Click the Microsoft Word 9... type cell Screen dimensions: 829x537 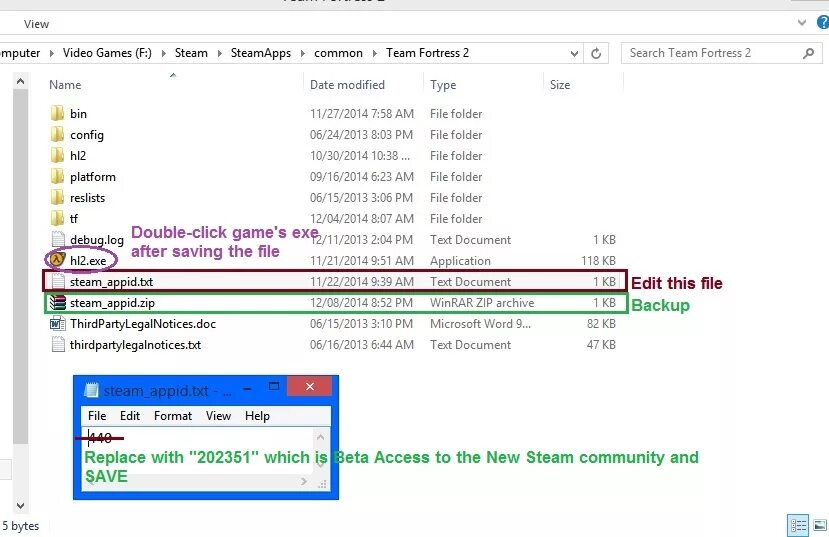480,324
